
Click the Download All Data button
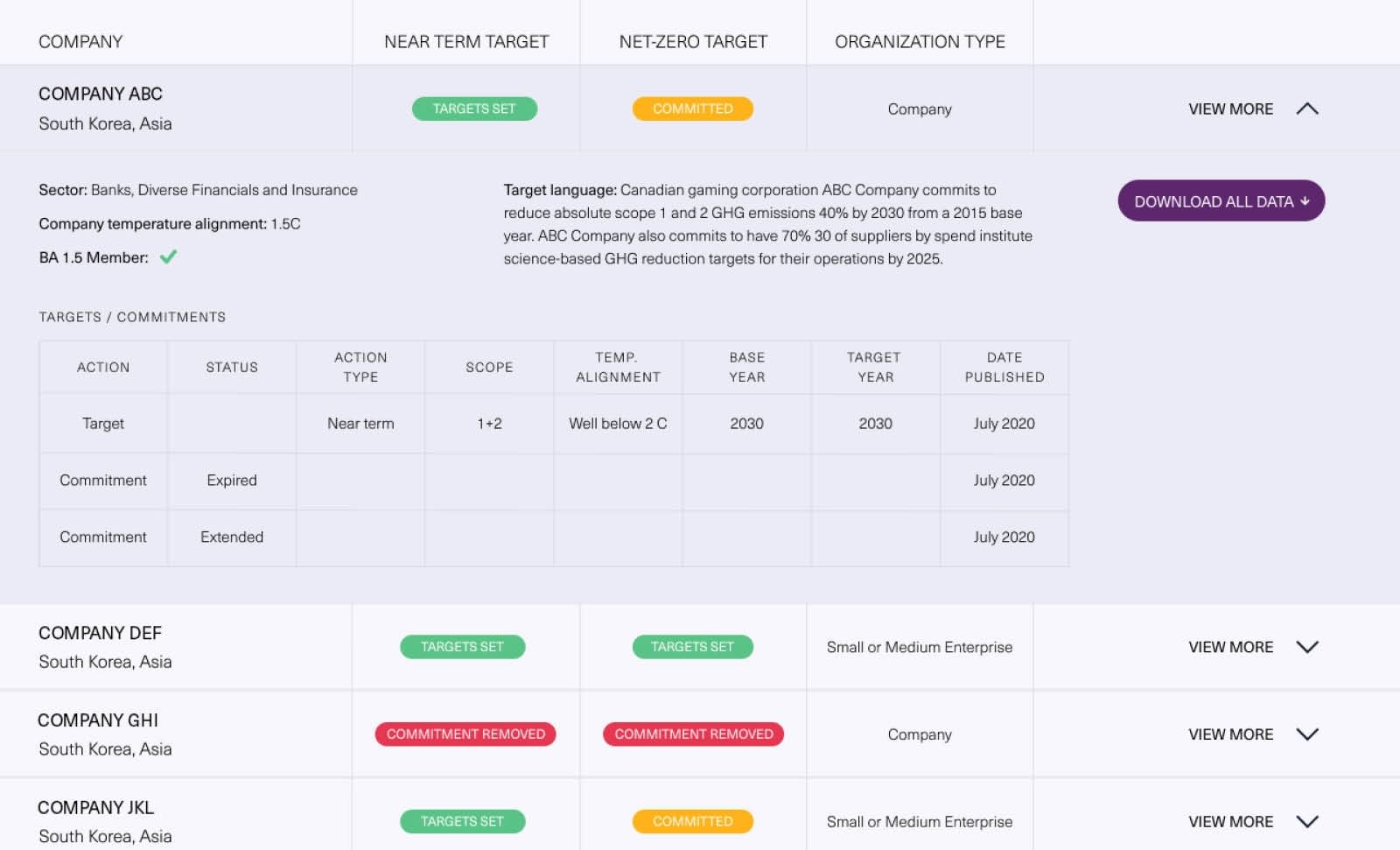1221,201
